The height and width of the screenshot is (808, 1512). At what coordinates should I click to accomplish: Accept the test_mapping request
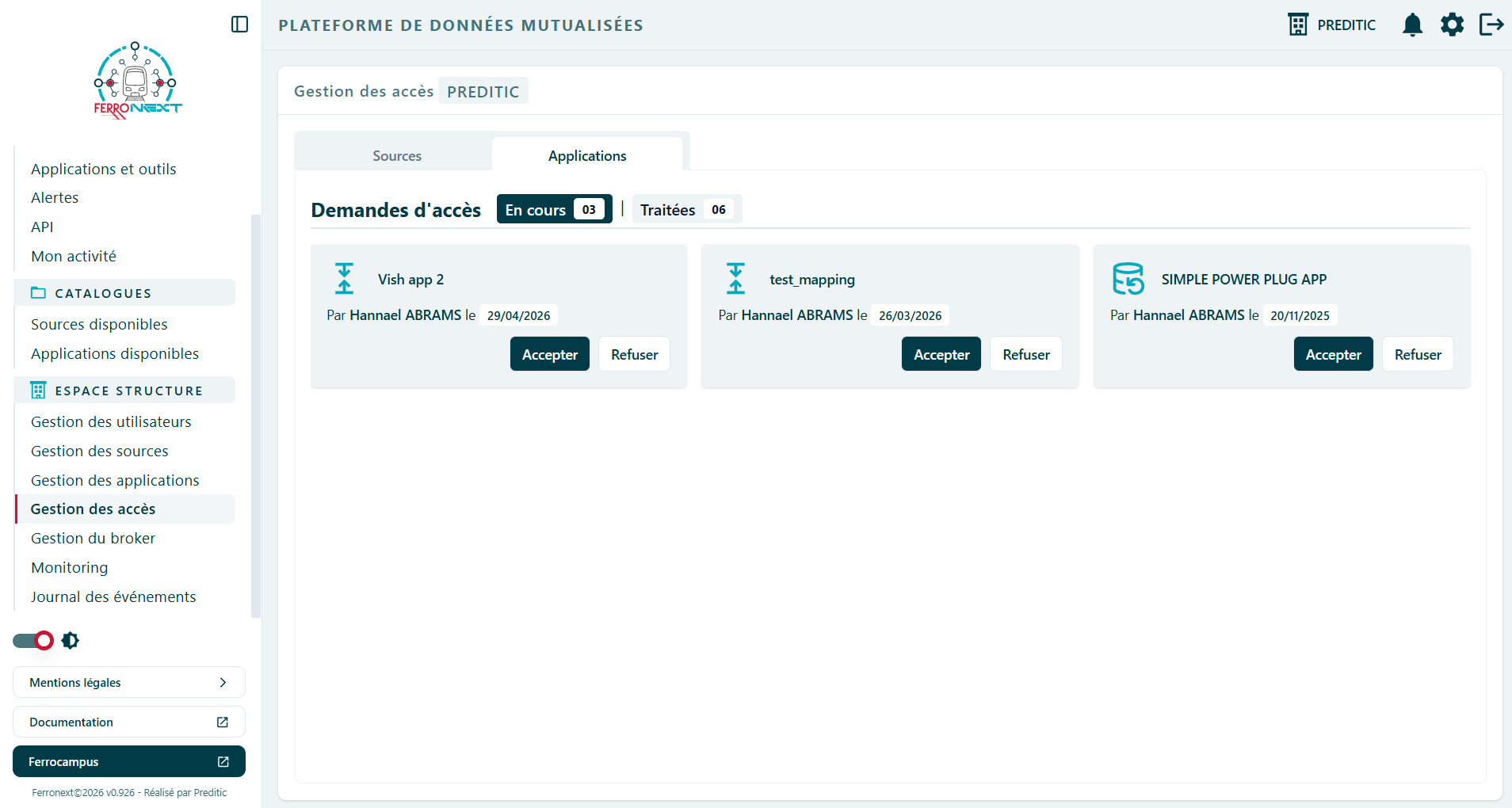pos(941,354)
